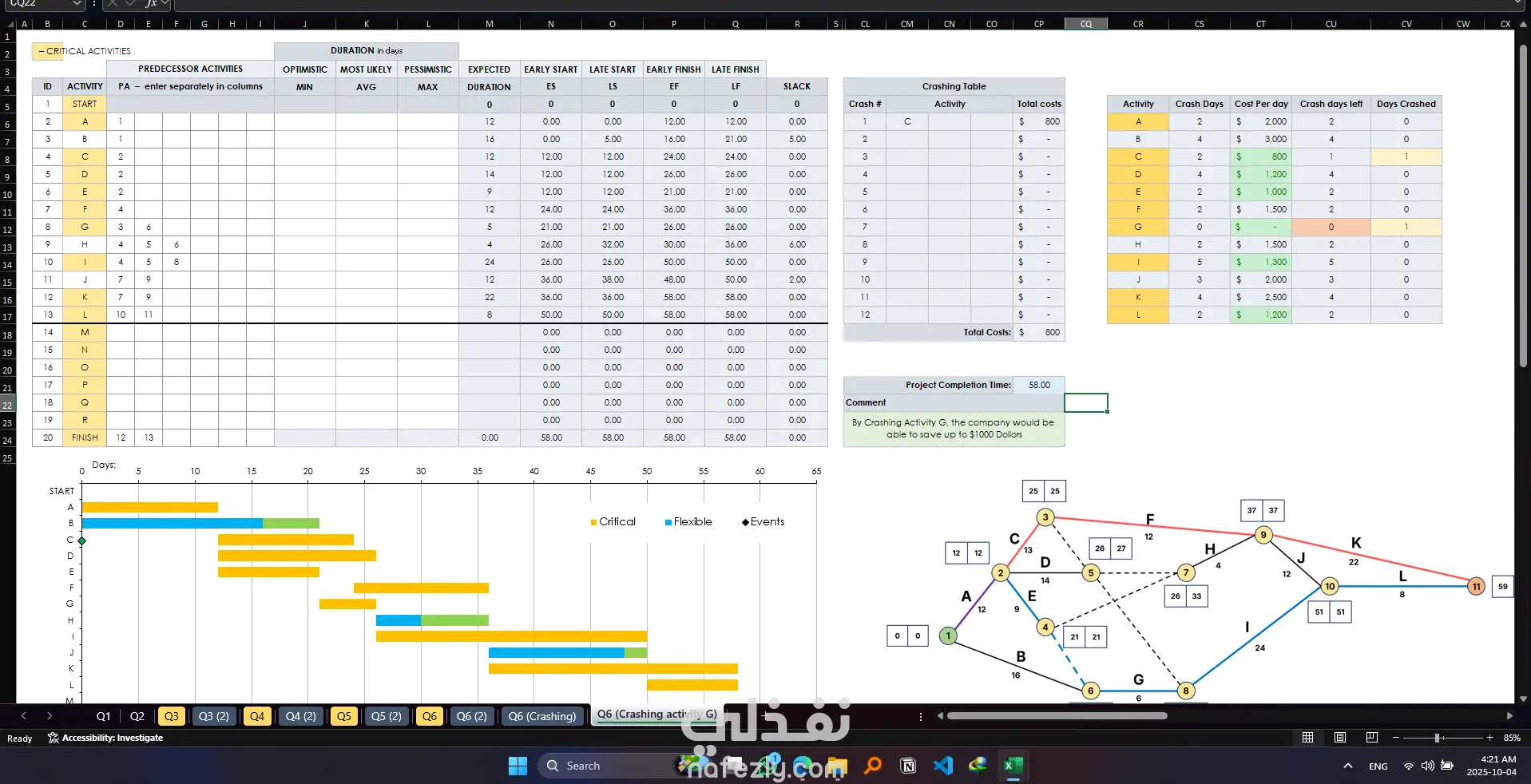This screenshot has height=784, width=1531.
Task: Open the Q5 (2) sheet tab
Action: coord(387,716)
